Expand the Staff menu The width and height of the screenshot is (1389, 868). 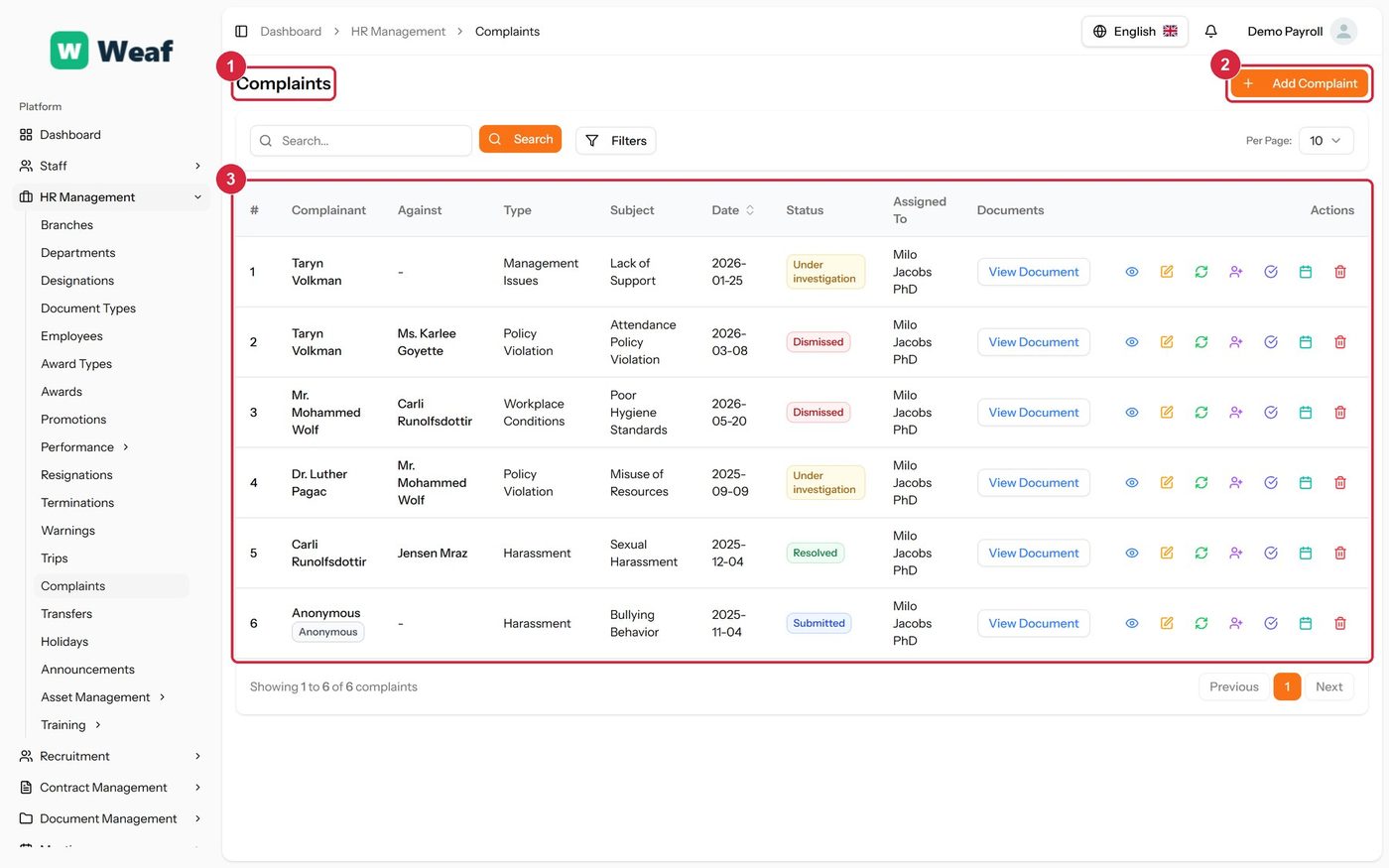coord(111,166)
